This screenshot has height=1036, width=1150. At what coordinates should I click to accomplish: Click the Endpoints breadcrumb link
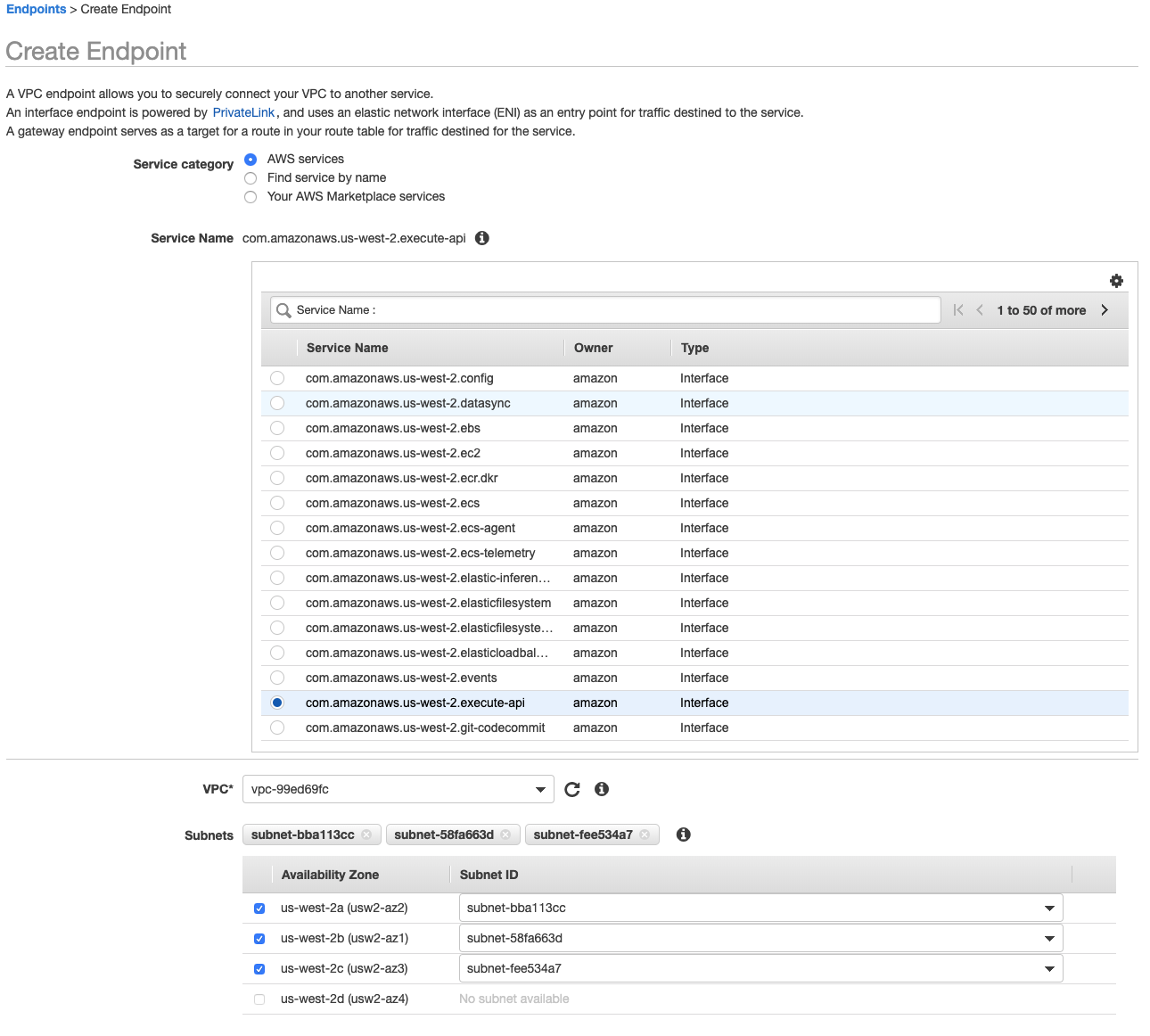(x=37, y=9)
